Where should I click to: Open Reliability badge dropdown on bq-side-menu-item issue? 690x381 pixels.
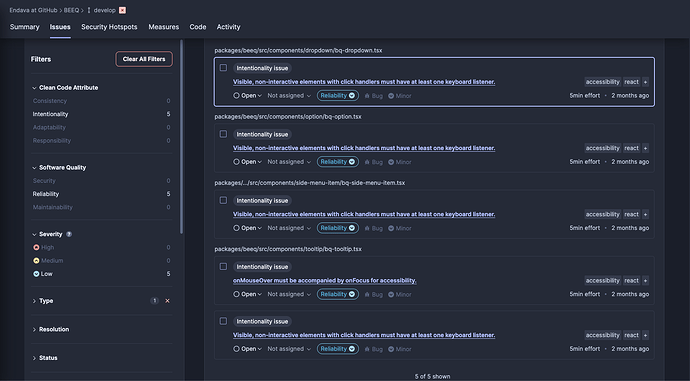click(x=338, y=228)
